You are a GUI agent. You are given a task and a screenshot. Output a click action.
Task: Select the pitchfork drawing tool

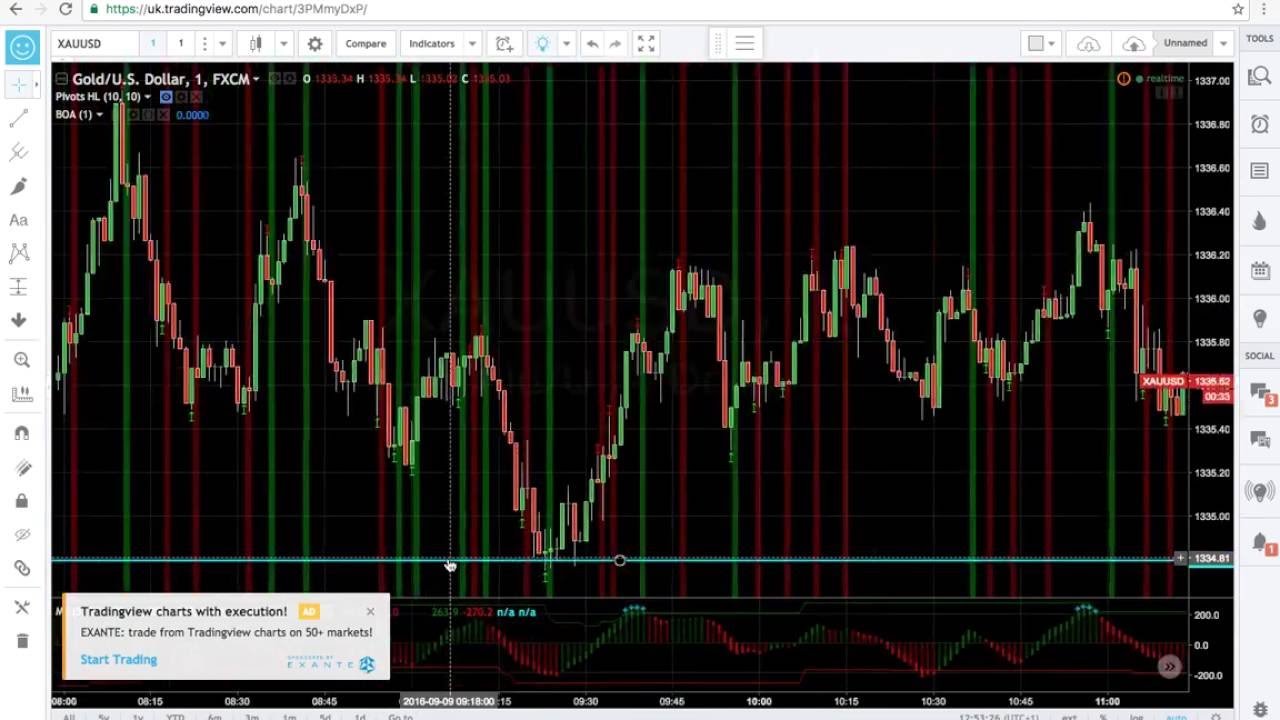(x=19, y=152)
